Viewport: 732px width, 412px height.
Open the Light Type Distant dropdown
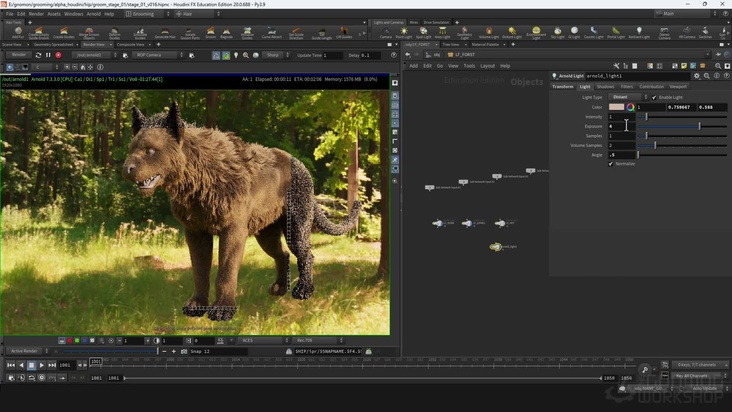click(628, 97)
